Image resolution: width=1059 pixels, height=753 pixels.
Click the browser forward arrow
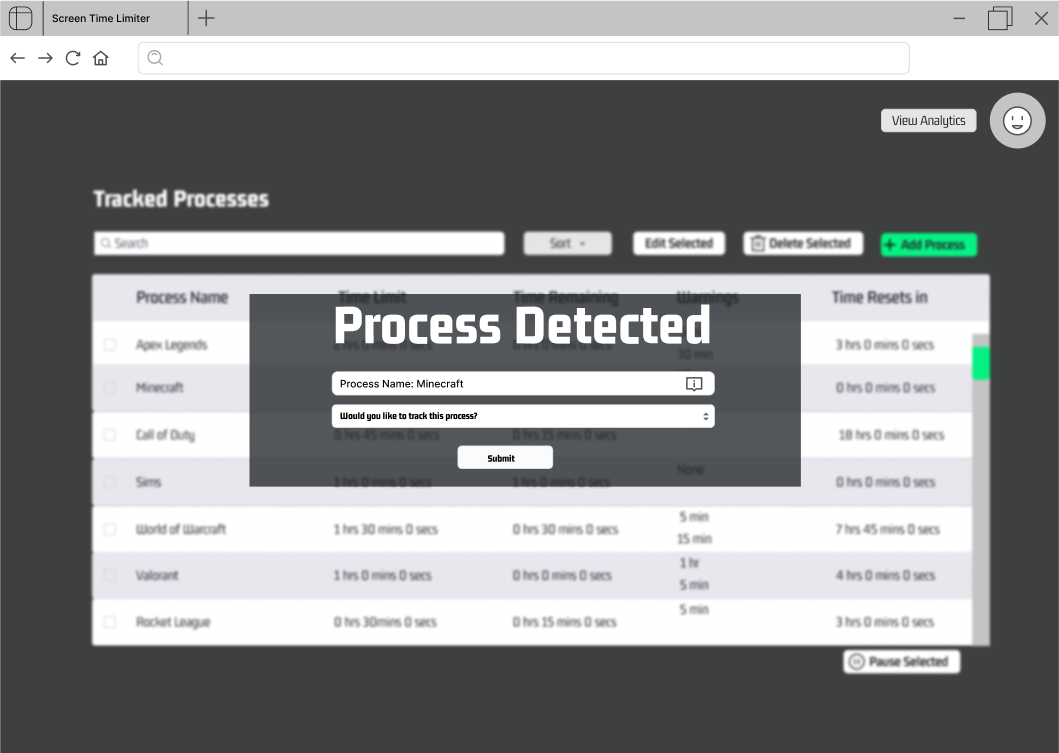pyautogui.click(x=45, y=58)
